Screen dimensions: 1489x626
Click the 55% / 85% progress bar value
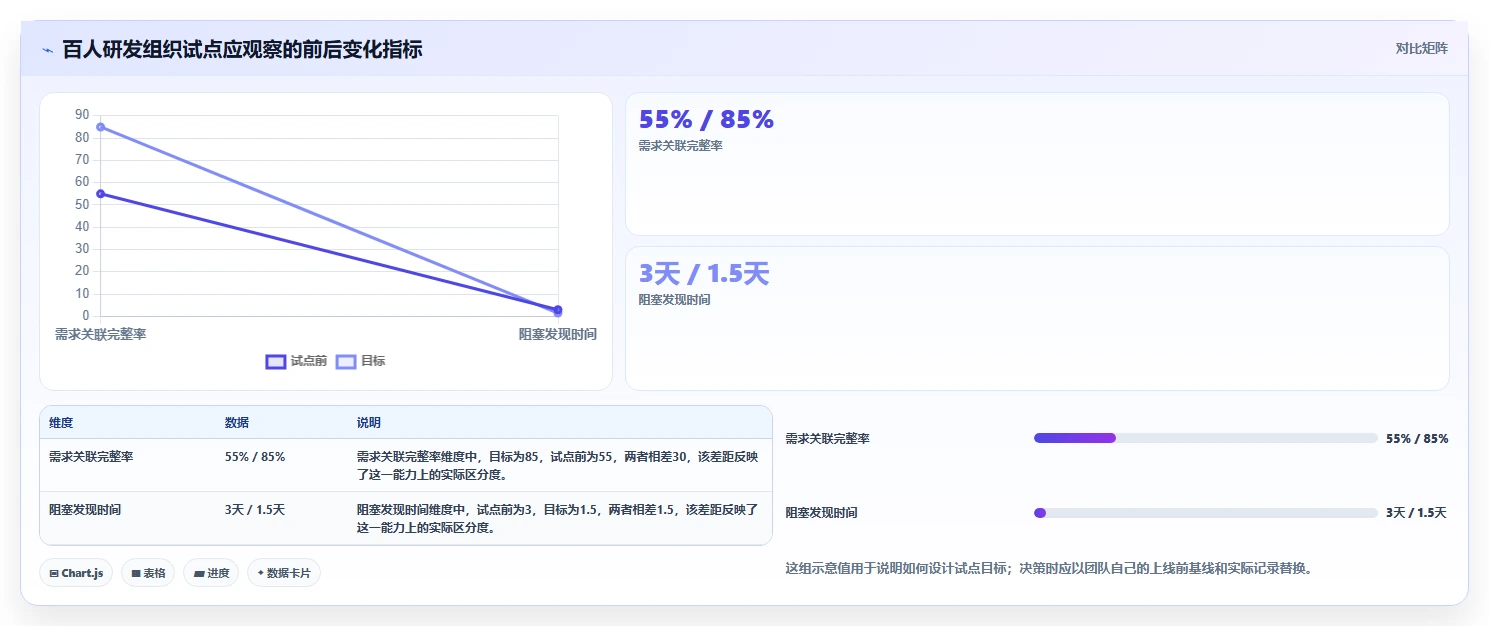[1417, 438]
